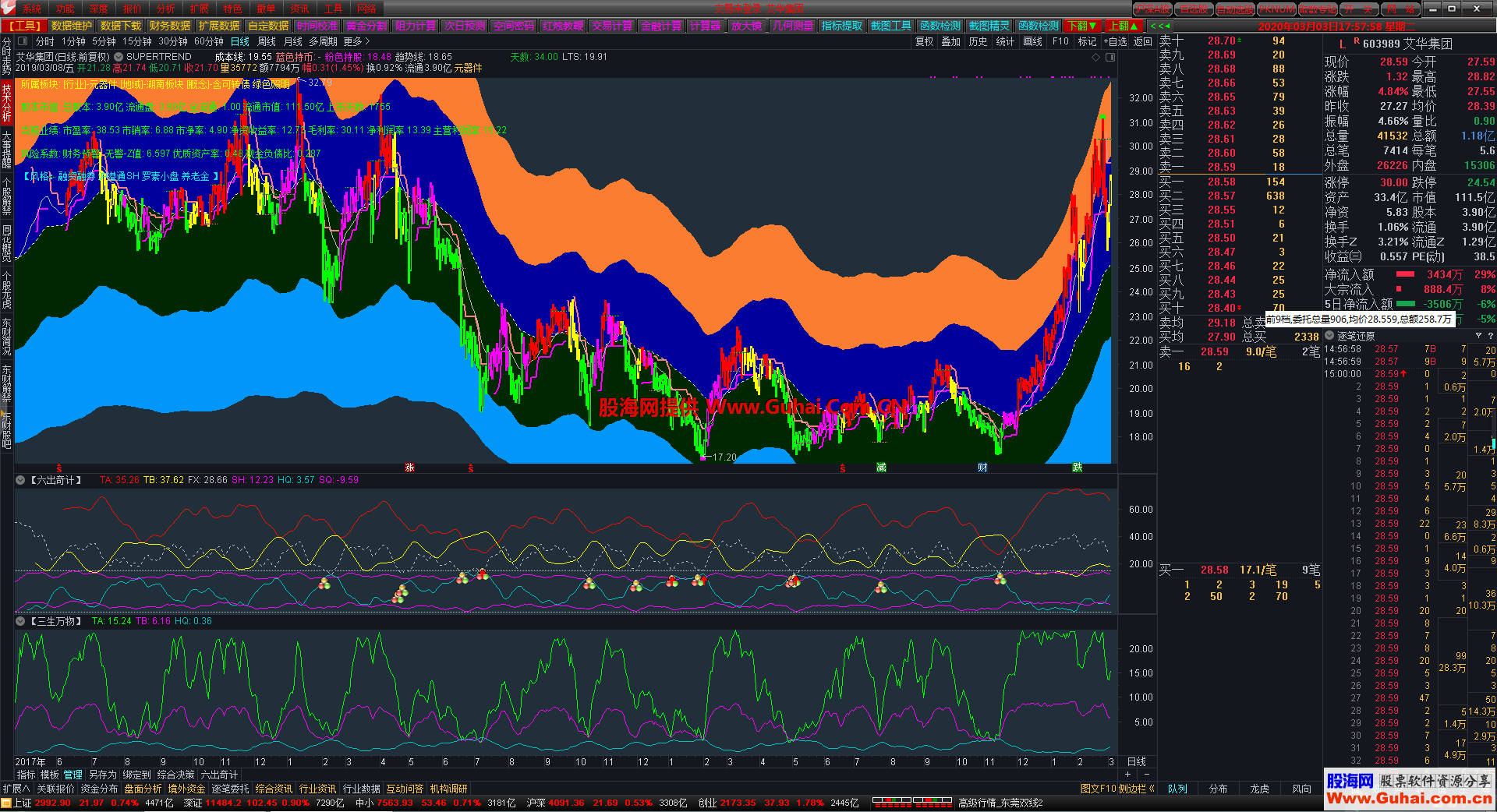Open the 技术分析 sidebar tab
The height and width of the screenshot is (812, 1497).
7,103
